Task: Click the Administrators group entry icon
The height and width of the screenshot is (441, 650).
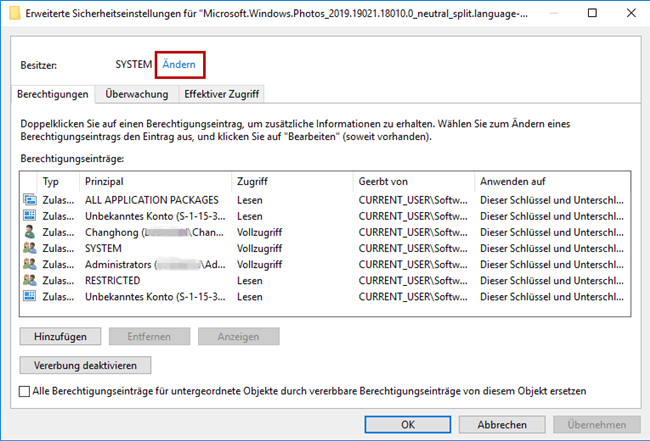Action: [28, 265]
